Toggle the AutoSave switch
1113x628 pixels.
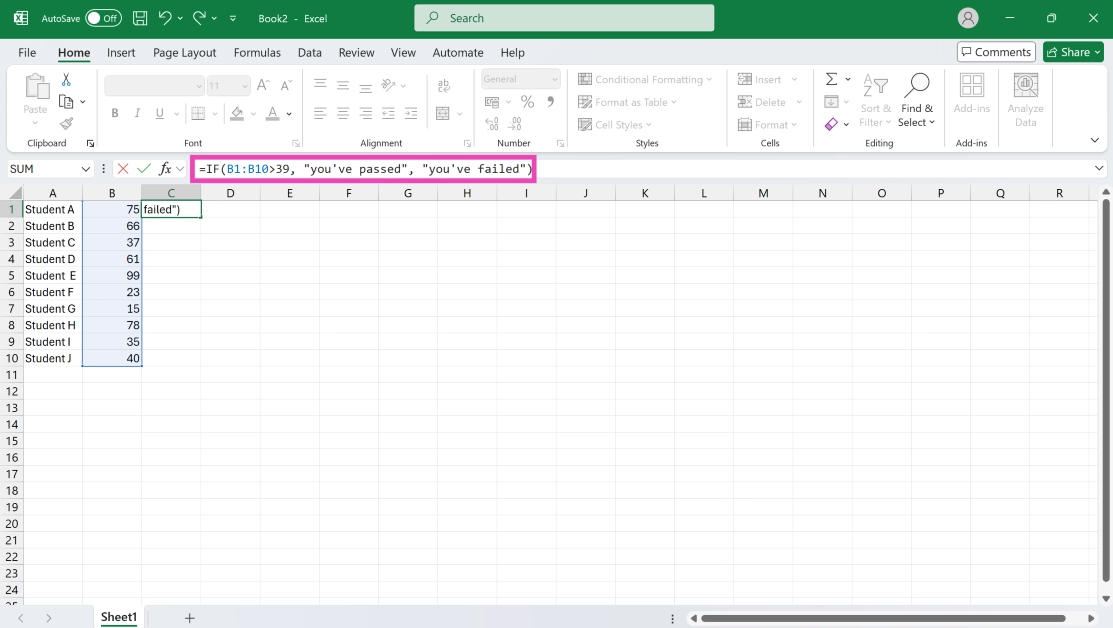coord(103,18)
